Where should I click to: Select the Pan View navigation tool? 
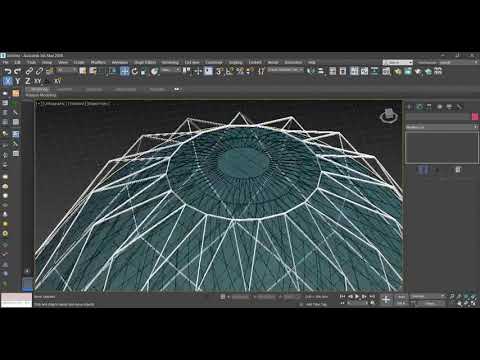pos(459,303)
